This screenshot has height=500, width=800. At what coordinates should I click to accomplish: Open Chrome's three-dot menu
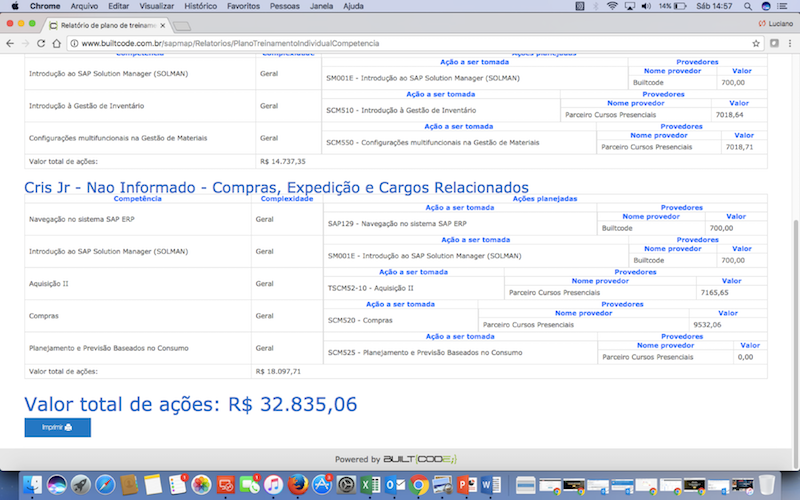(x=790, y=43)
